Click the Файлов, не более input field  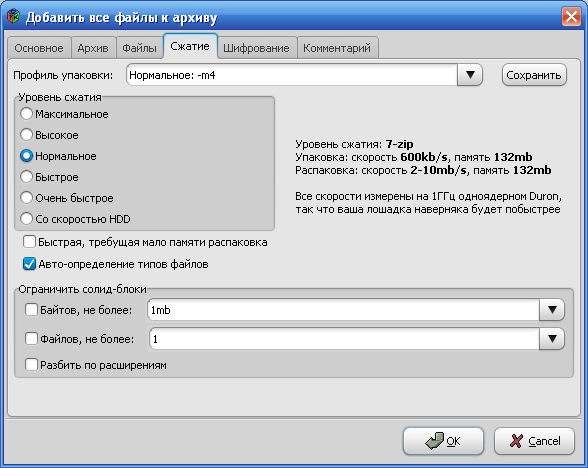pos(344,339)
